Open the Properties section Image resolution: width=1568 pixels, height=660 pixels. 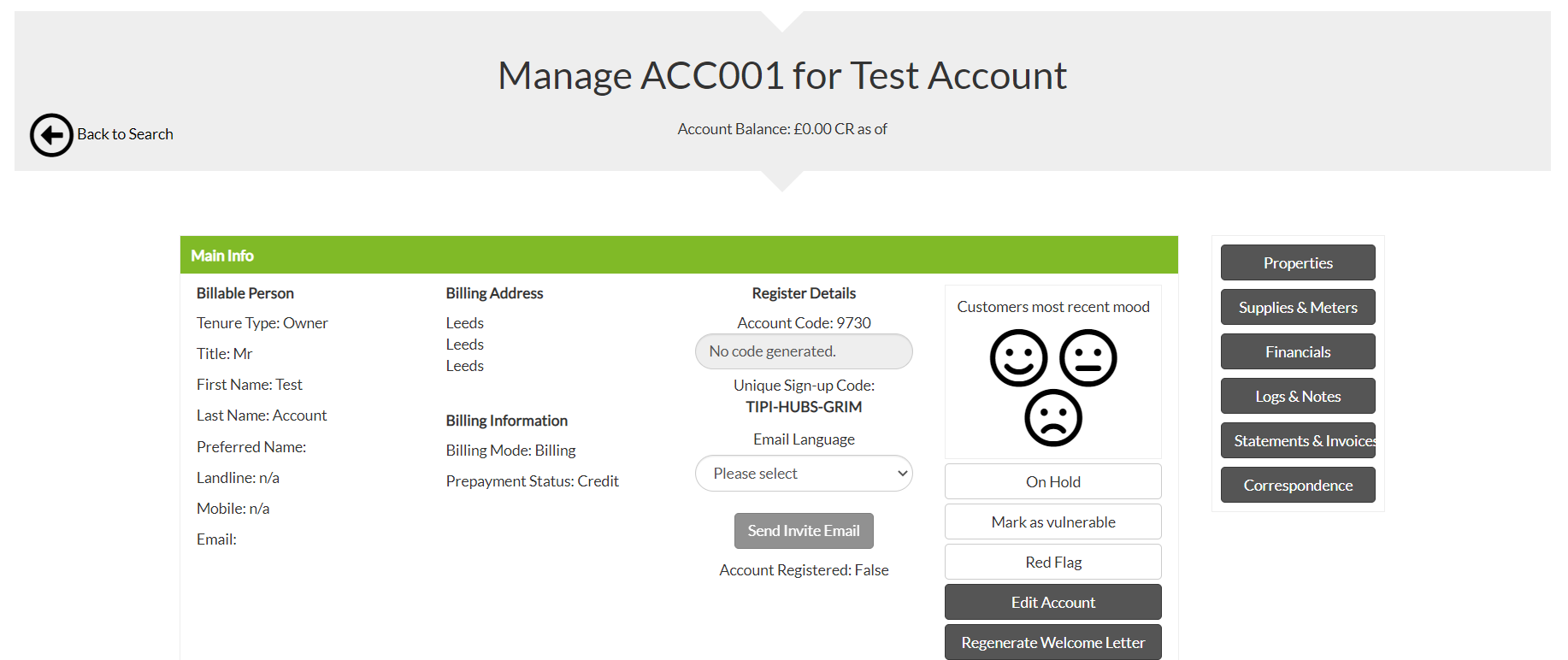coord(1297,262)
